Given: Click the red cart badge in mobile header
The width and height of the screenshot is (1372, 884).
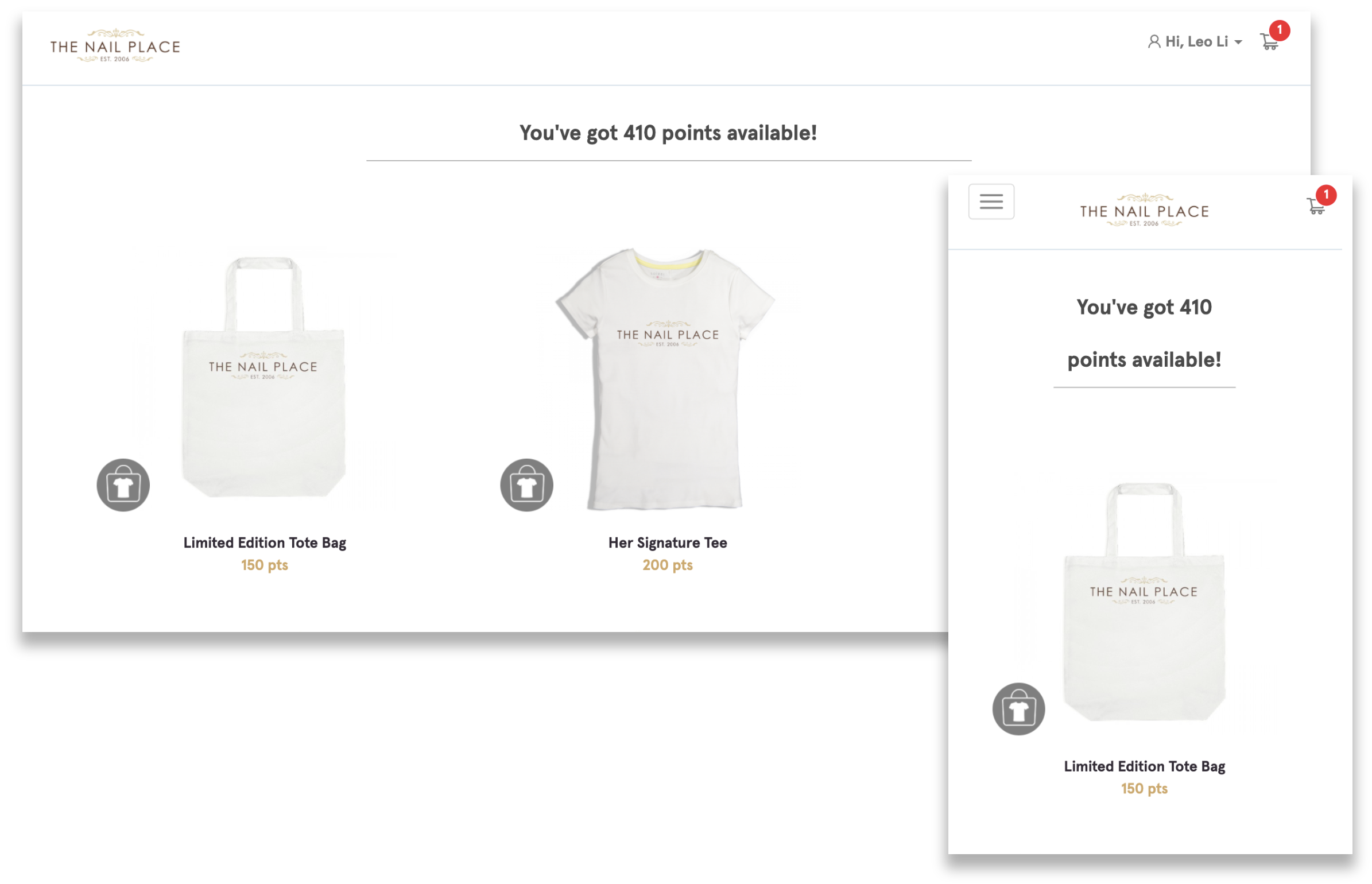Looking at the screenshot, I should click(1326, 195).
